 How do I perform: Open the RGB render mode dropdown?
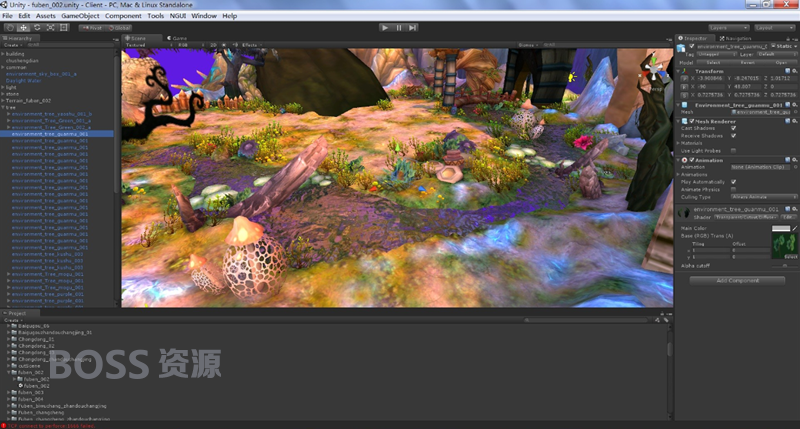point(191,45)
